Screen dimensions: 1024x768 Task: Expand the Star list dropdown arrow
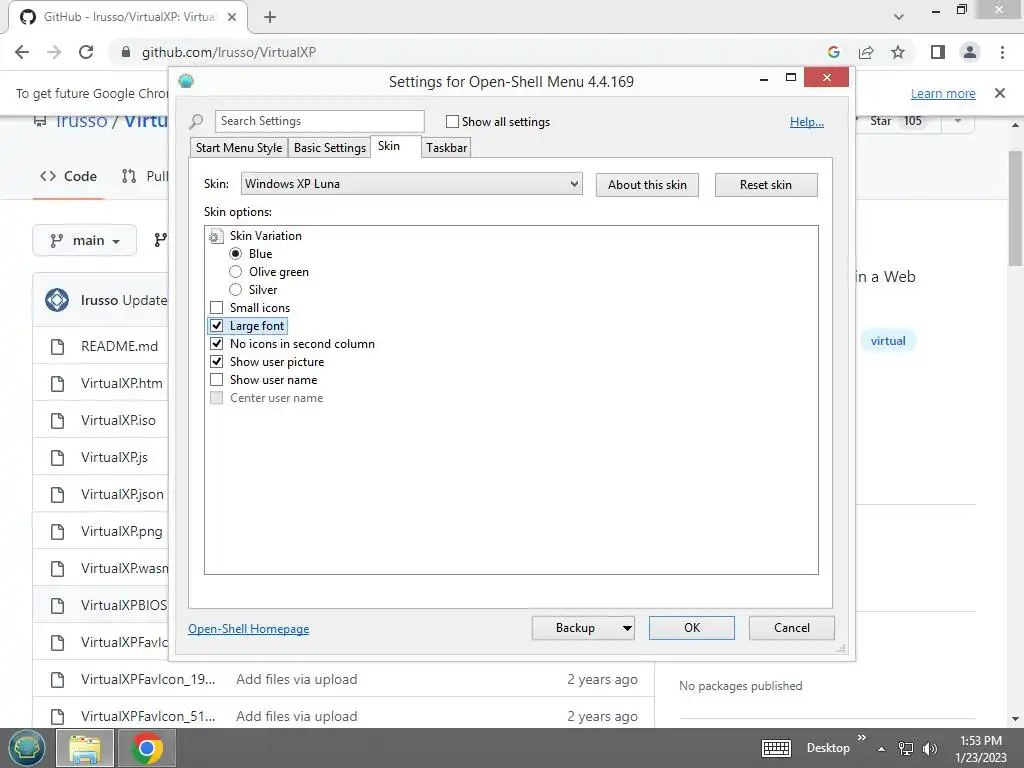pyautogui.click(x=957, y=121)
